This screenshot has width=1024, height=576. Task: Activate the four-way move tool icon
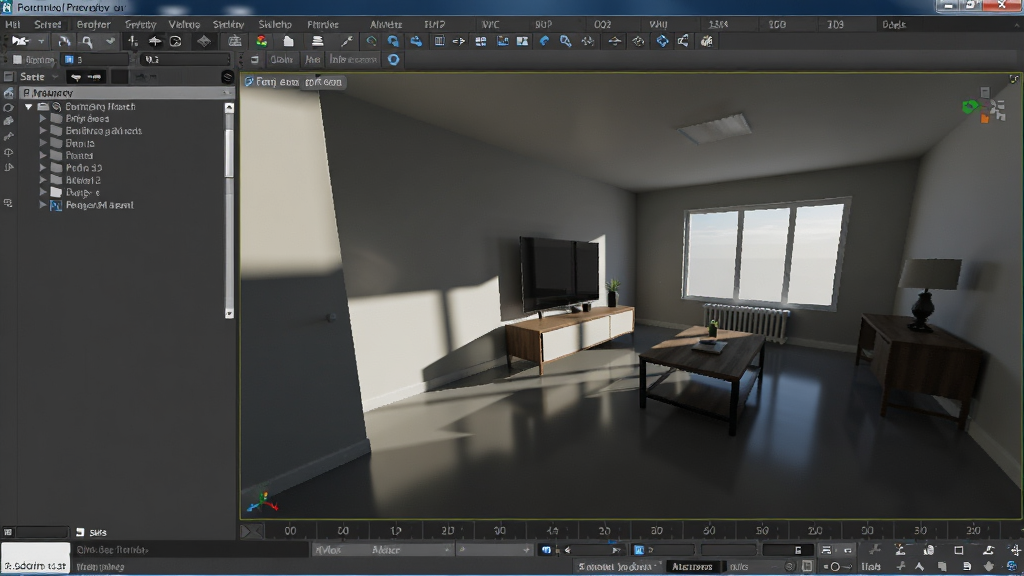click(x=155, y=41)
